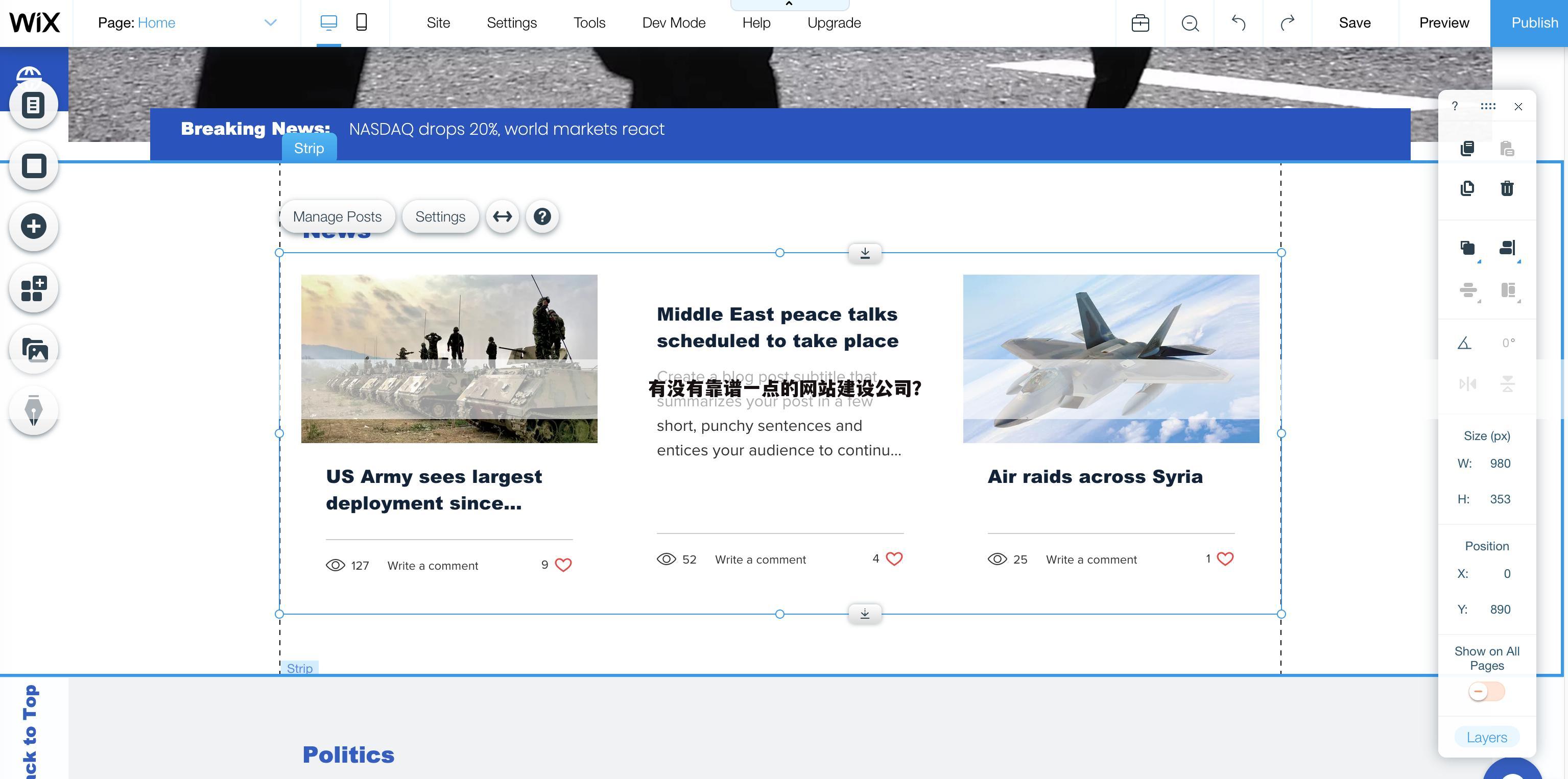Click the zoom out icon
The width and height of the screenshot is (1568, 779).
tap(1190, 23)
